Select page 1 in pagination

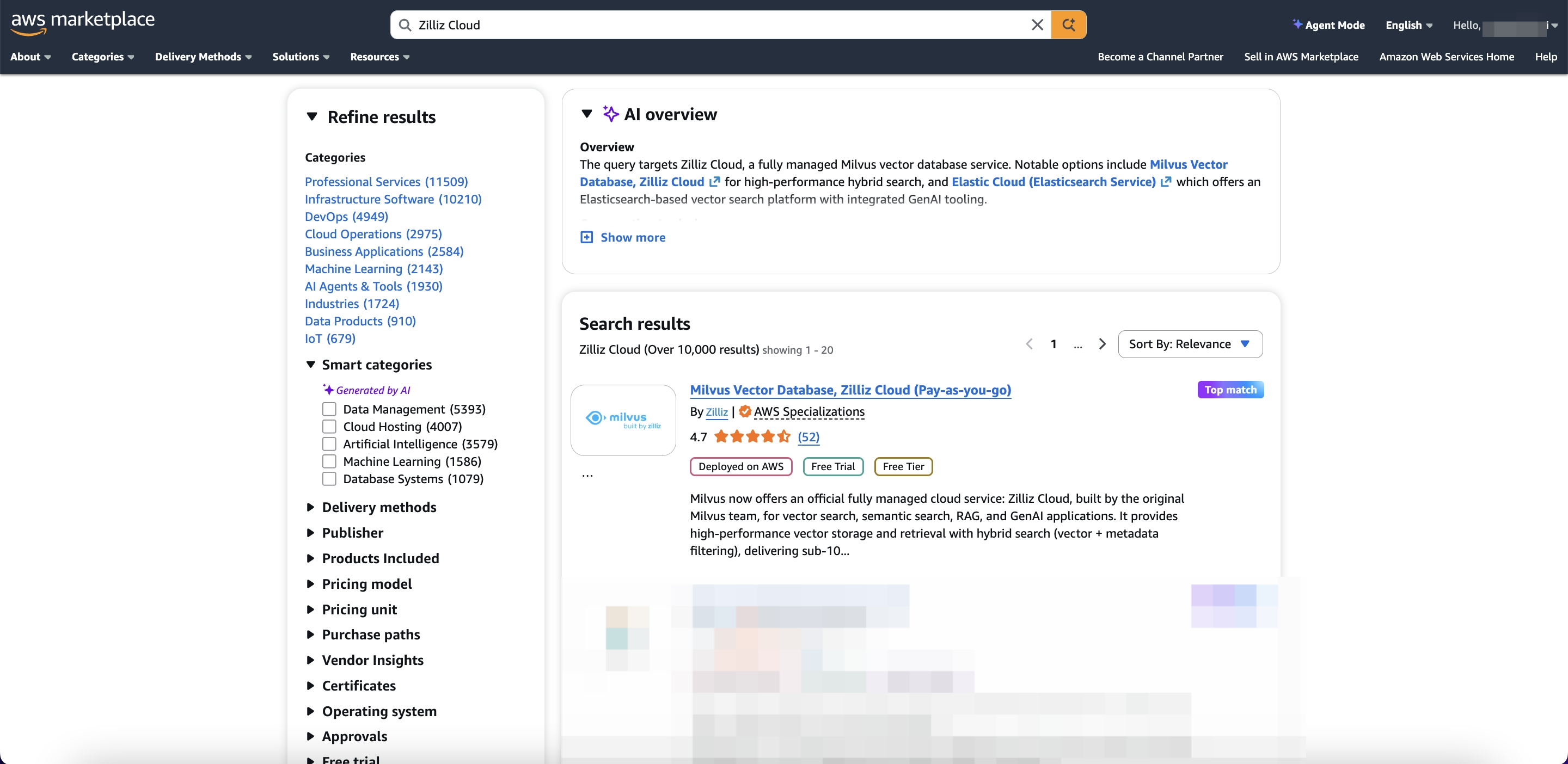click(x=1053, y=344)
